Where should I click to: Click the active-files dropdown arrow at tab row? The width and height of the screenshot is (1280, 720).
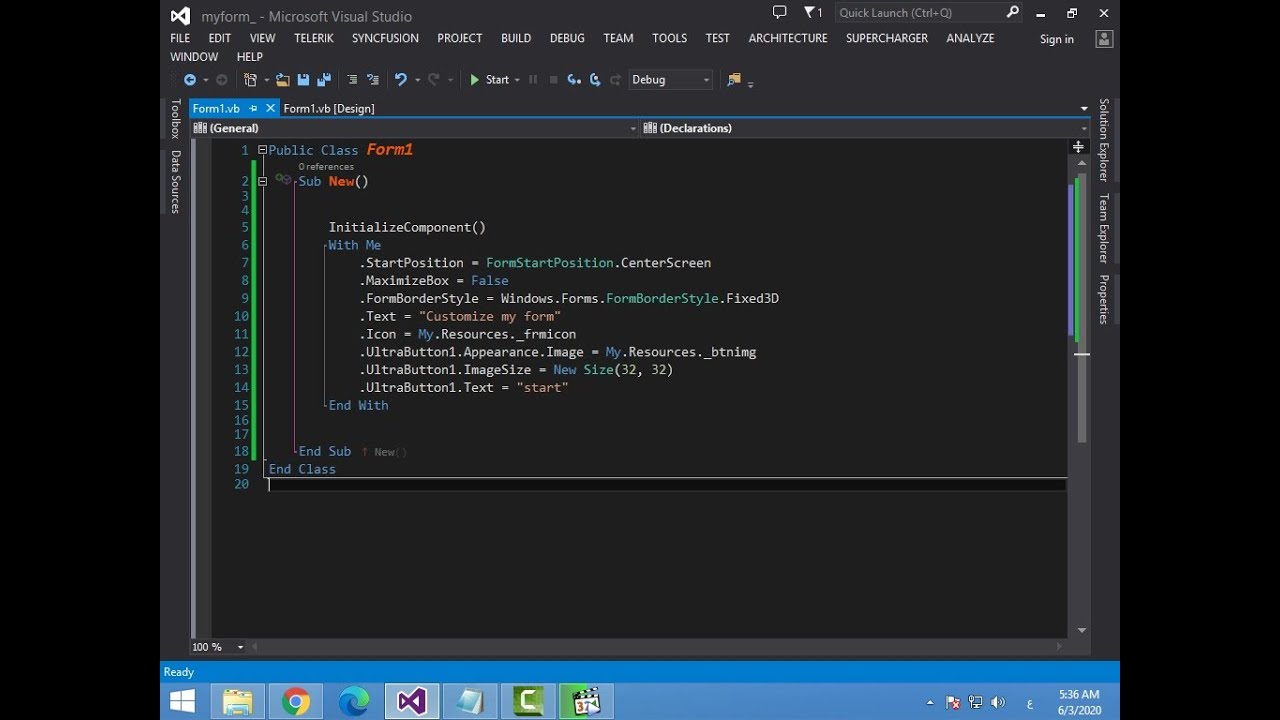(x=1084, y=108)
